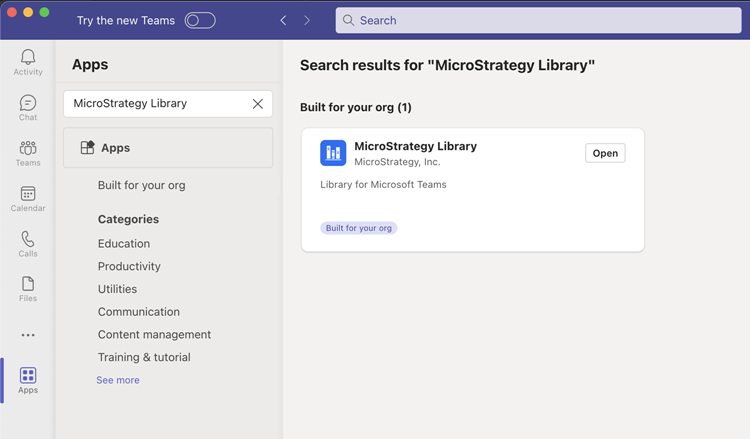Open the Calendar sidebar icon
This screenshot has width=750, height=439.
tap(28, 195)
